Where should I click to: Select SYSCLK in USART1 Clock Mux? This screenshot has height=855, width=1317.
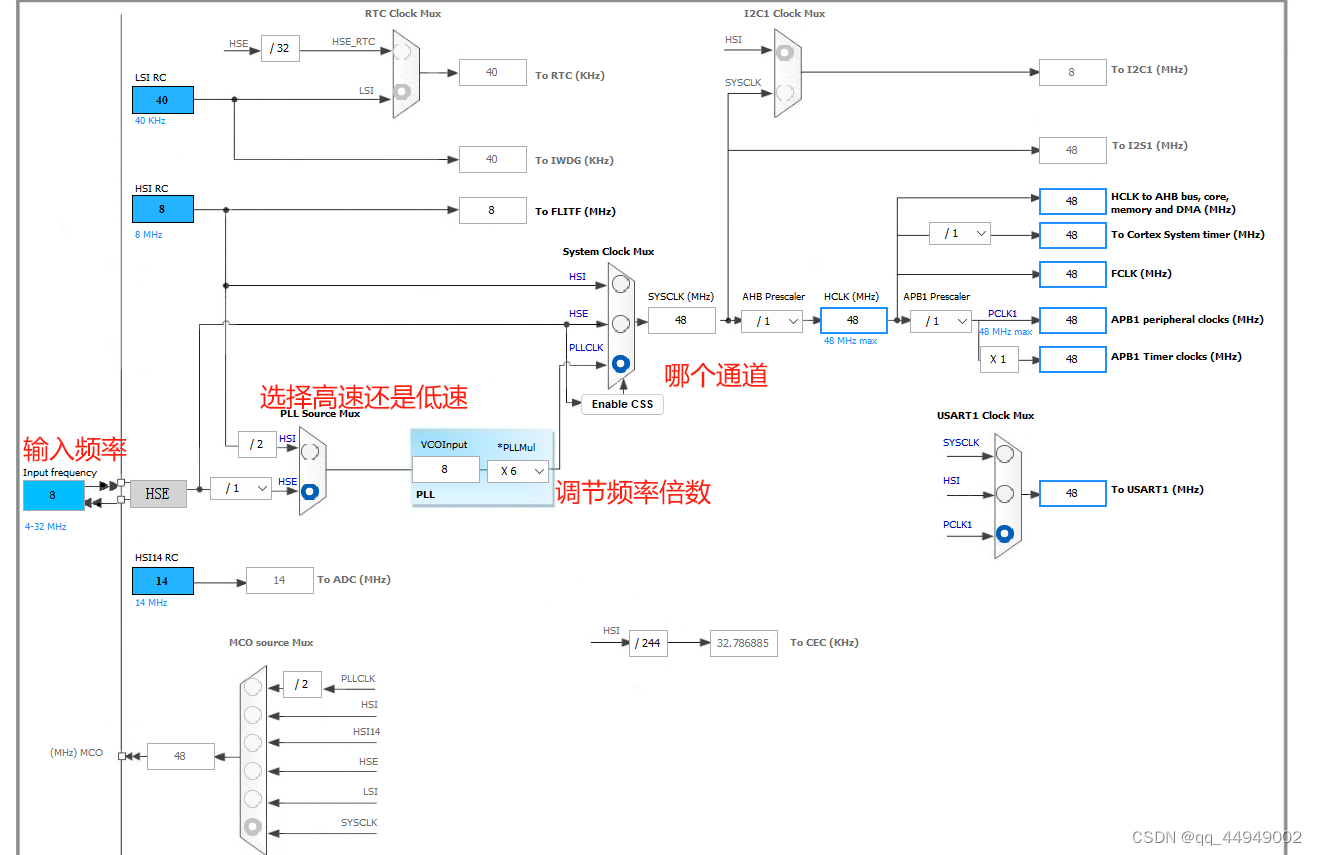[1006, 455]
